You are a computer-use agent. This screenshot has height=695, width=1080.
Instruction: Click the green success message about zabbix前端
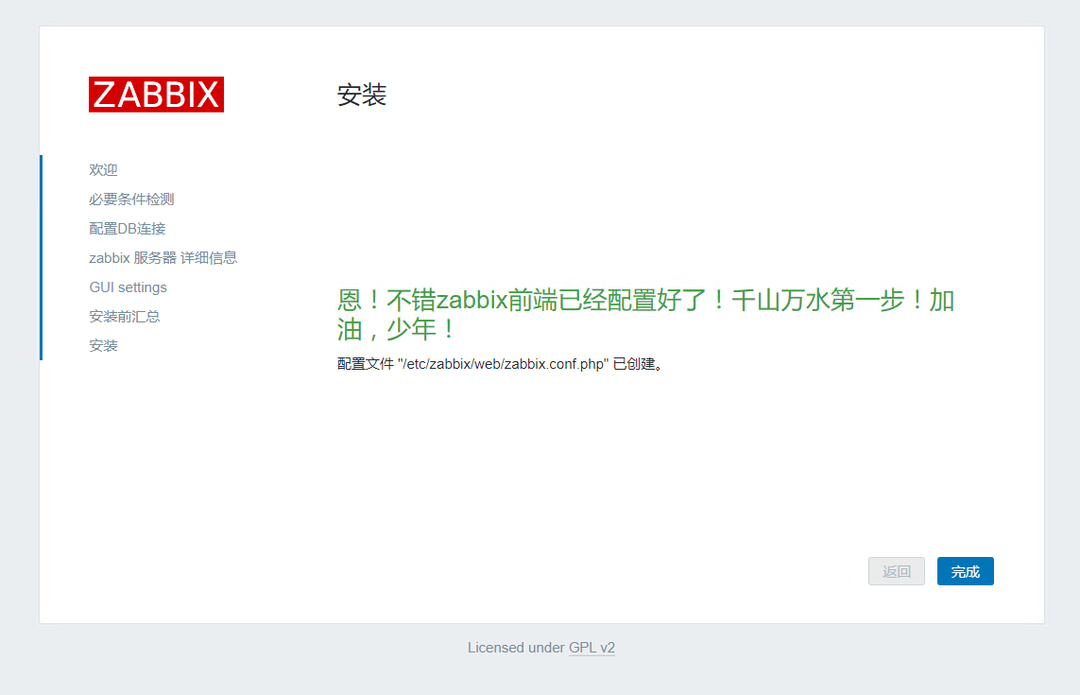pyautogui.click(x=645, y=315)
